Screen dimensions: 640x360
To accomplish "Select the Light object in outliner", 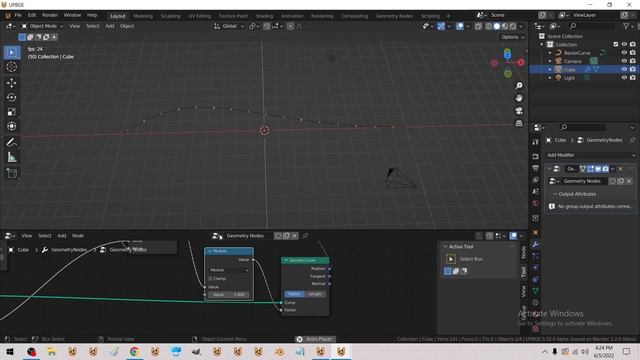I will tap(569, 78).
